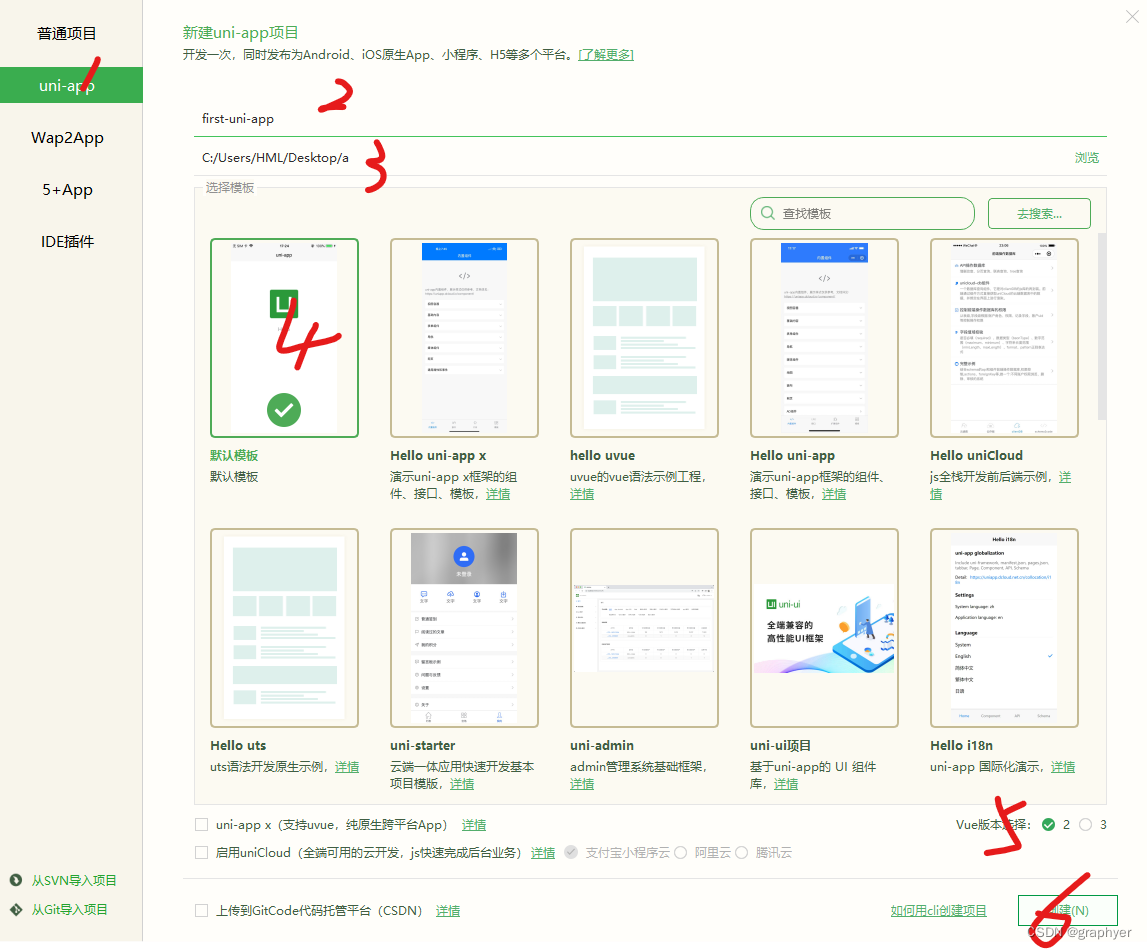Select the 普通项目 tab

tap(67, 34)
